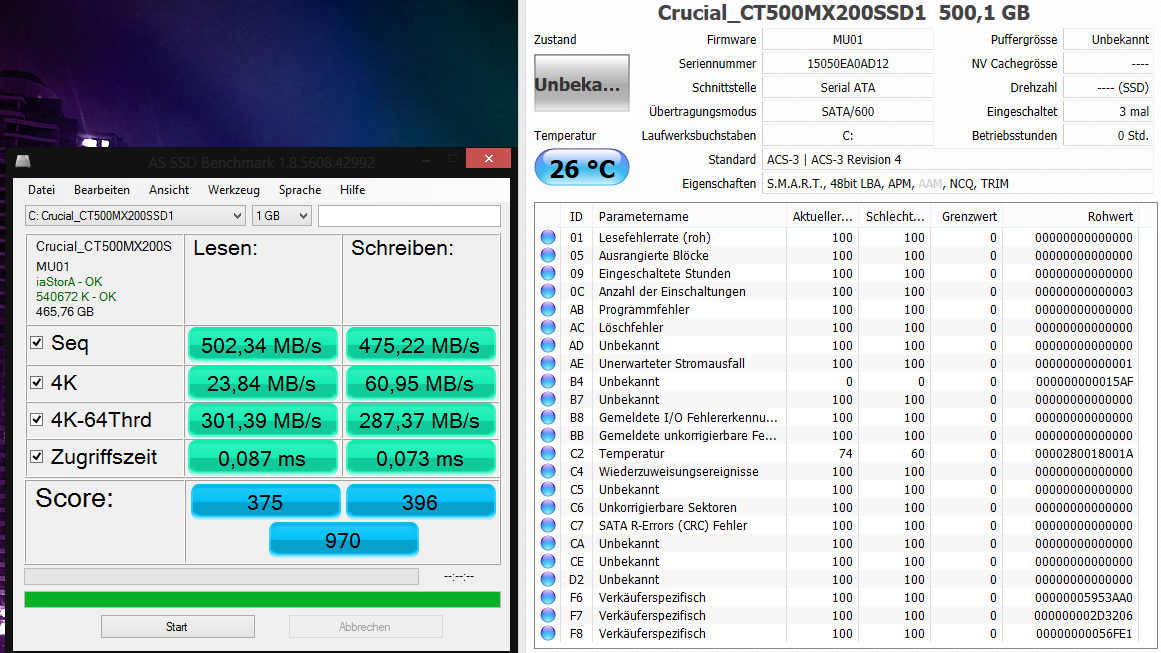
Task: Click status orb for Wiederzuweisungsereignisse row
Action: pos(548,471)
